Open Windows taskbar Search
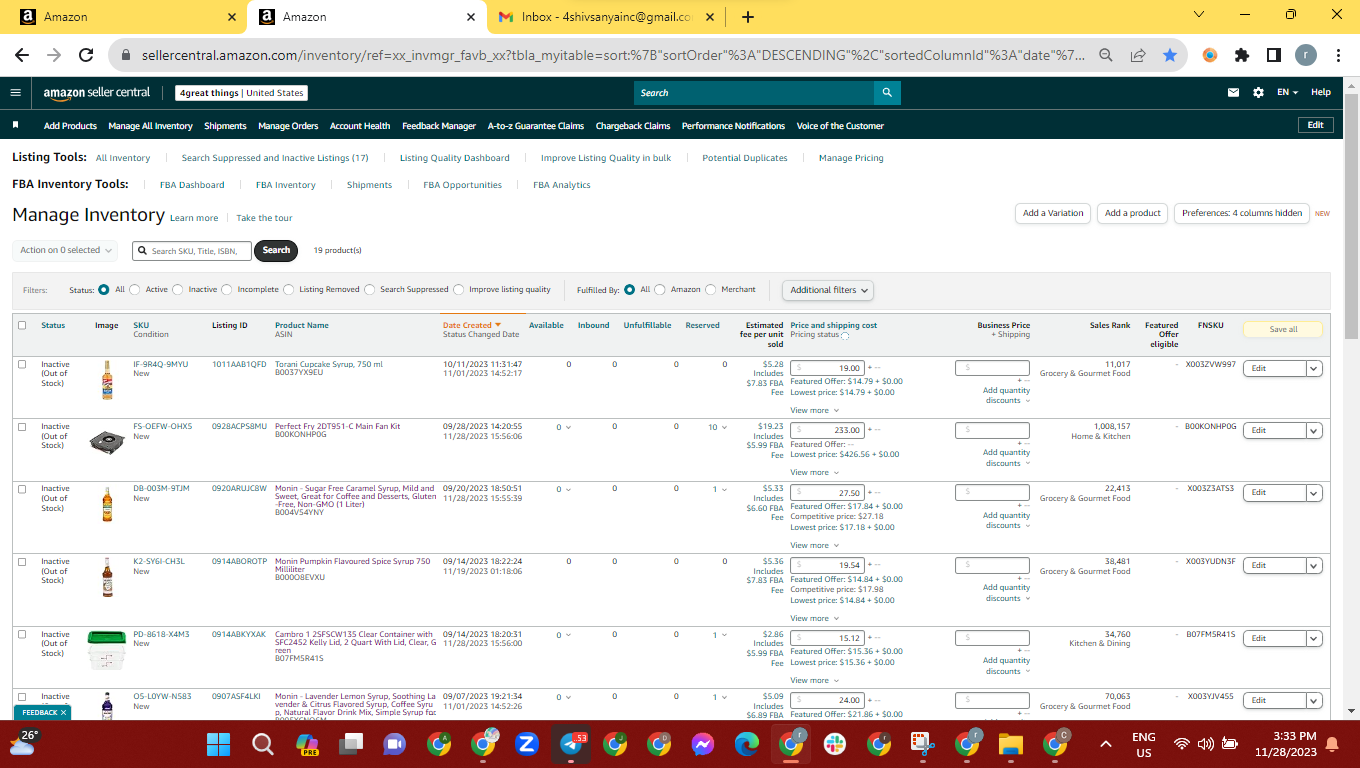The image size is (1360, 768). click(262, 744)
